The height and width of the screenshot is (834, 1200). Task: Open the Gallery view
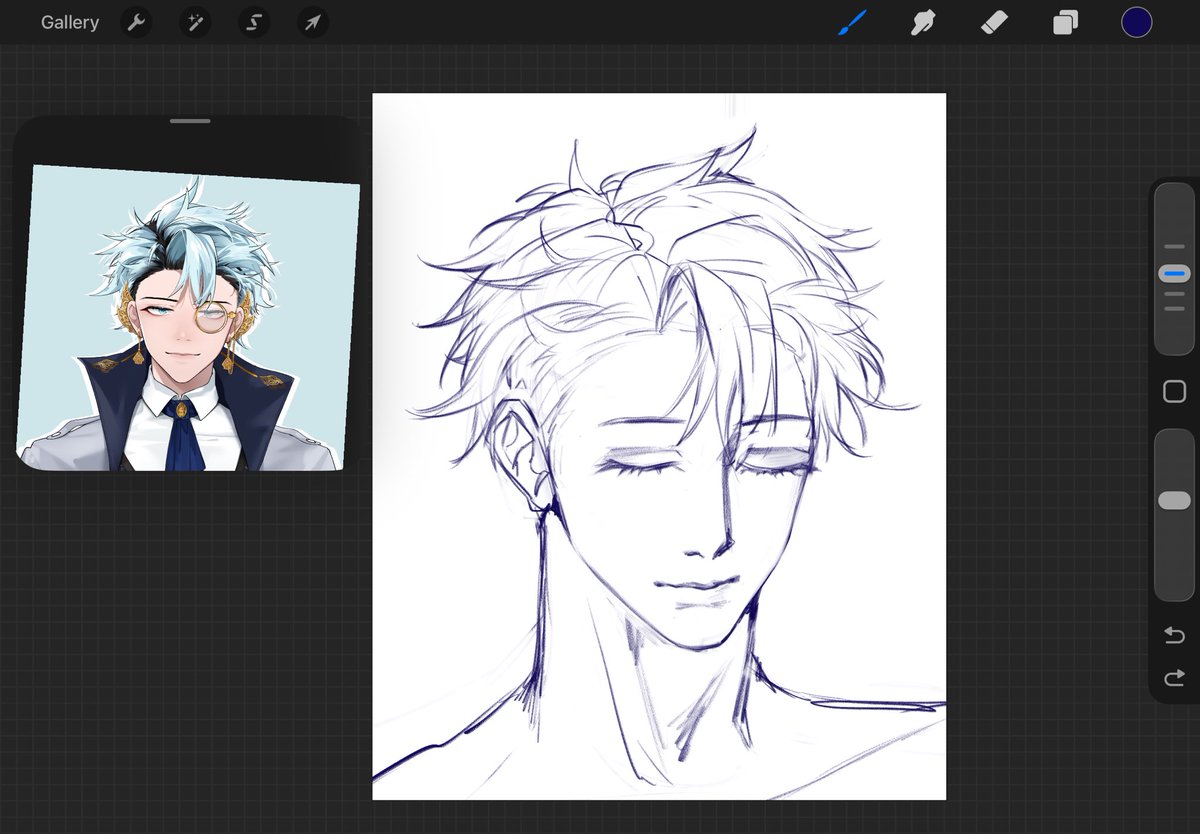coord(70,22)
